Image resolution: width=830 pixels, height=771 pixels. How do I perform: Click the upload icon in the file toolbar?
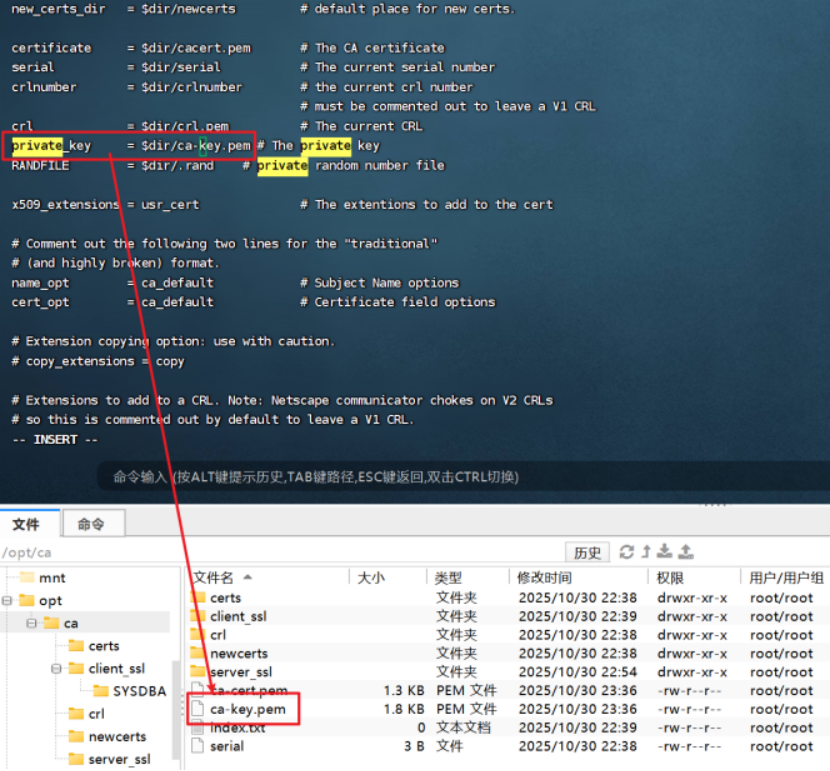coord(685,551)
